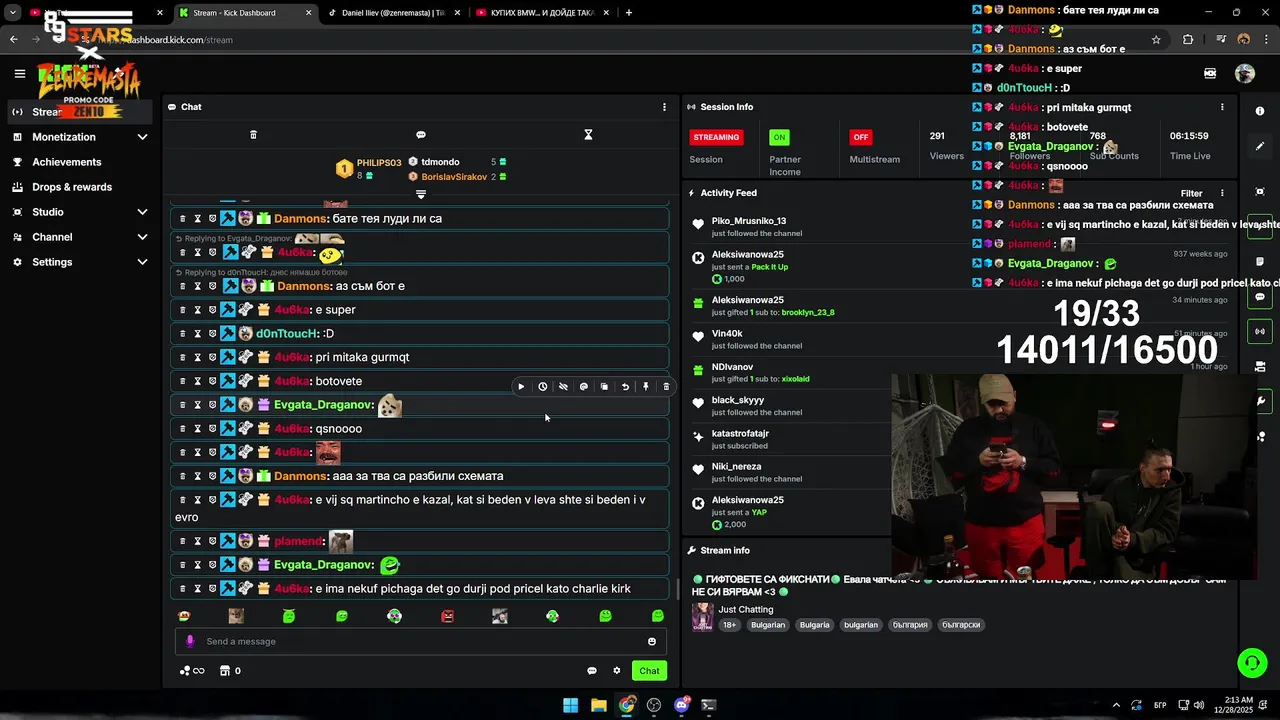Click the hourglass icon on the 'qsnoooo' message row
The image size is (1280, 720).
(197, 429)
